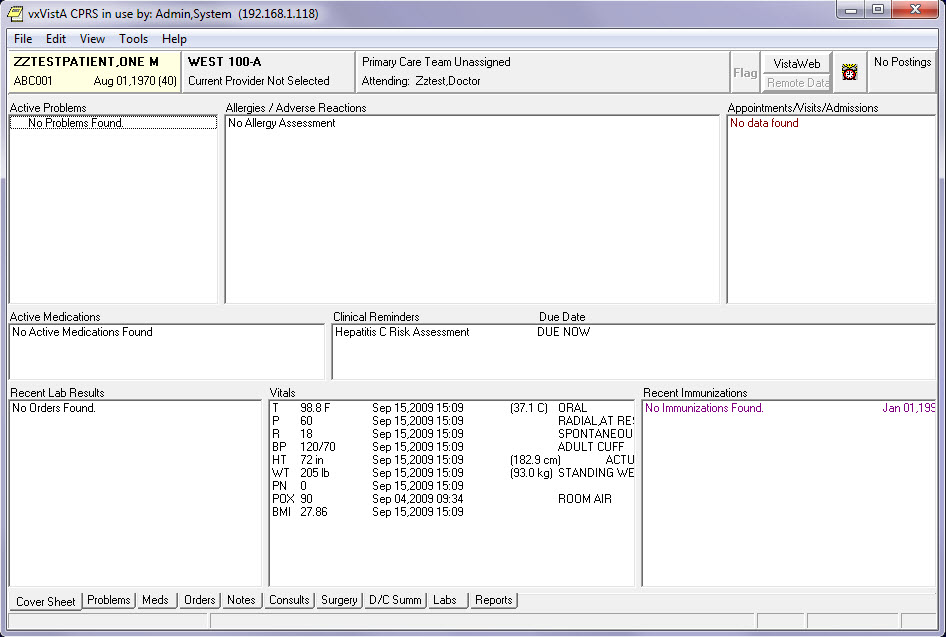The height and width of the screenshot is (637, 946).
Task: Select 'No Orders Found.' in Recent Lab Results
Action: tap(54, 408)
